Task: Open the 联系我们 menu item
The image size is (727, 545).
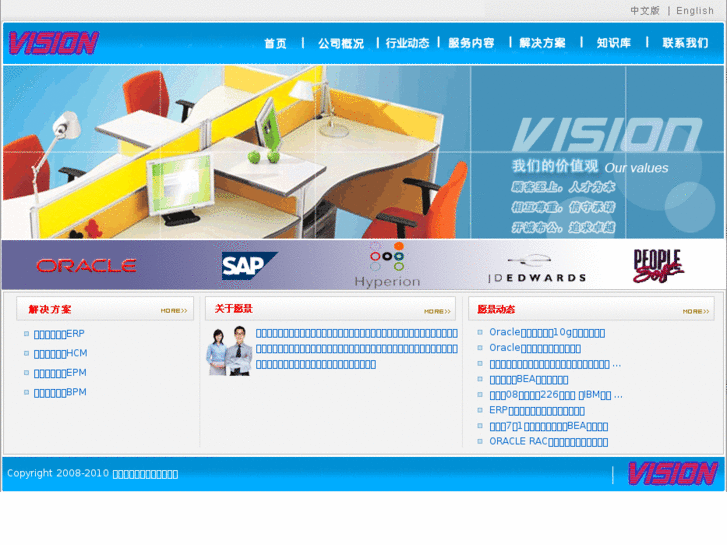Action: click(685, 43)
